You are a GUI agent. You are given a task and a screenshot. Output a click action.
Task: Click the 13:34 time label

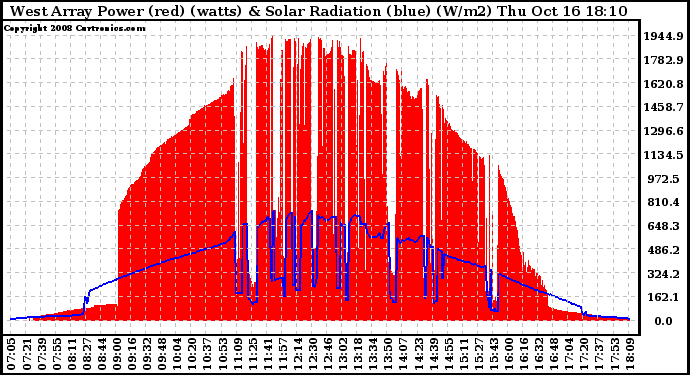(x=372, y=354)
